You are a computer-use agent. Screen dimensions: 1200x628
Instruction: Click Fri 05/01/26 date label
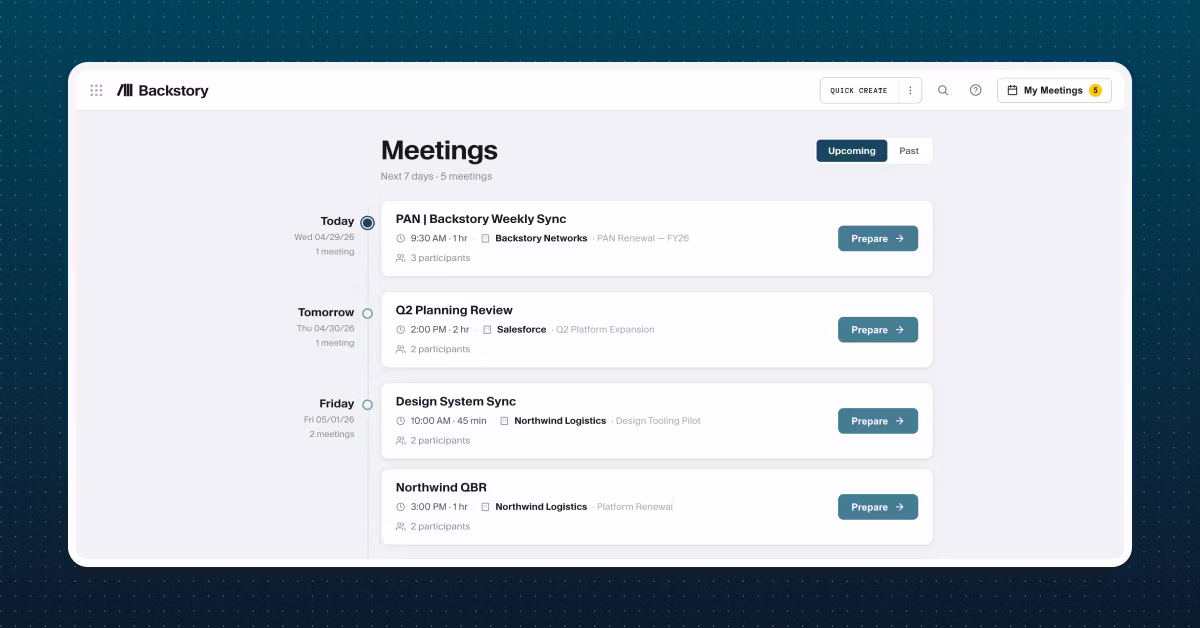coord(329,420)
